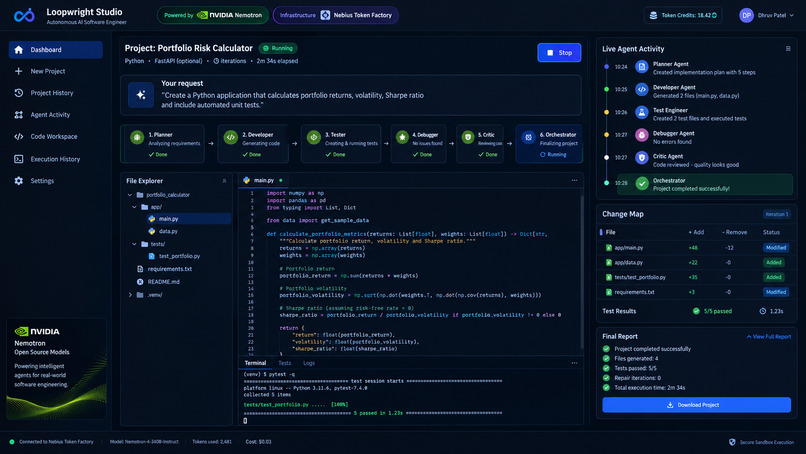Open Execution History in sidebar
Viewport: 806px width, 454px height.
(56, 159)
